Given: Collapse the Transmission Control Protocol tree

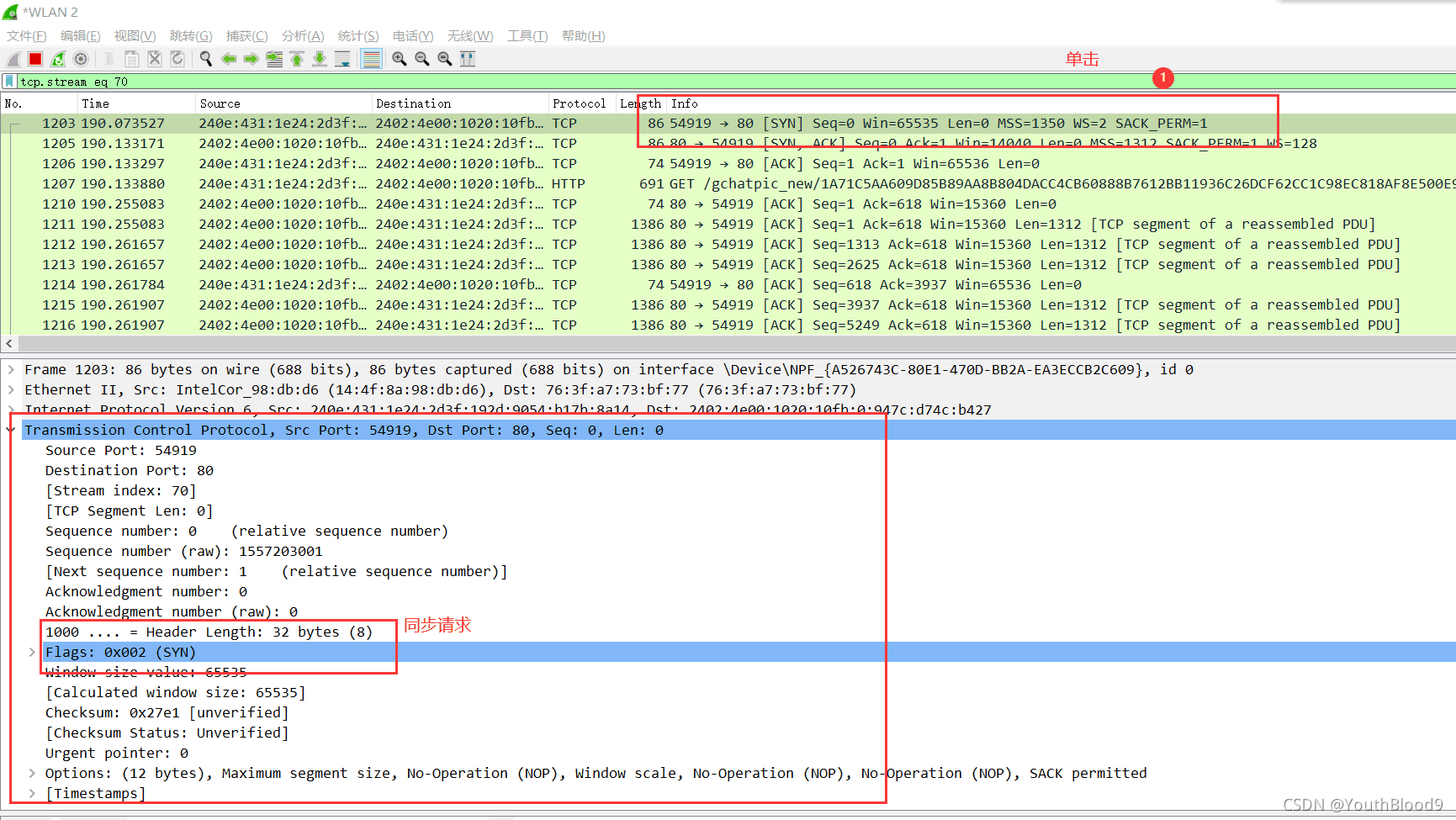Looking at the screenshot, I should pyautogui.click(x=11, y=430).
